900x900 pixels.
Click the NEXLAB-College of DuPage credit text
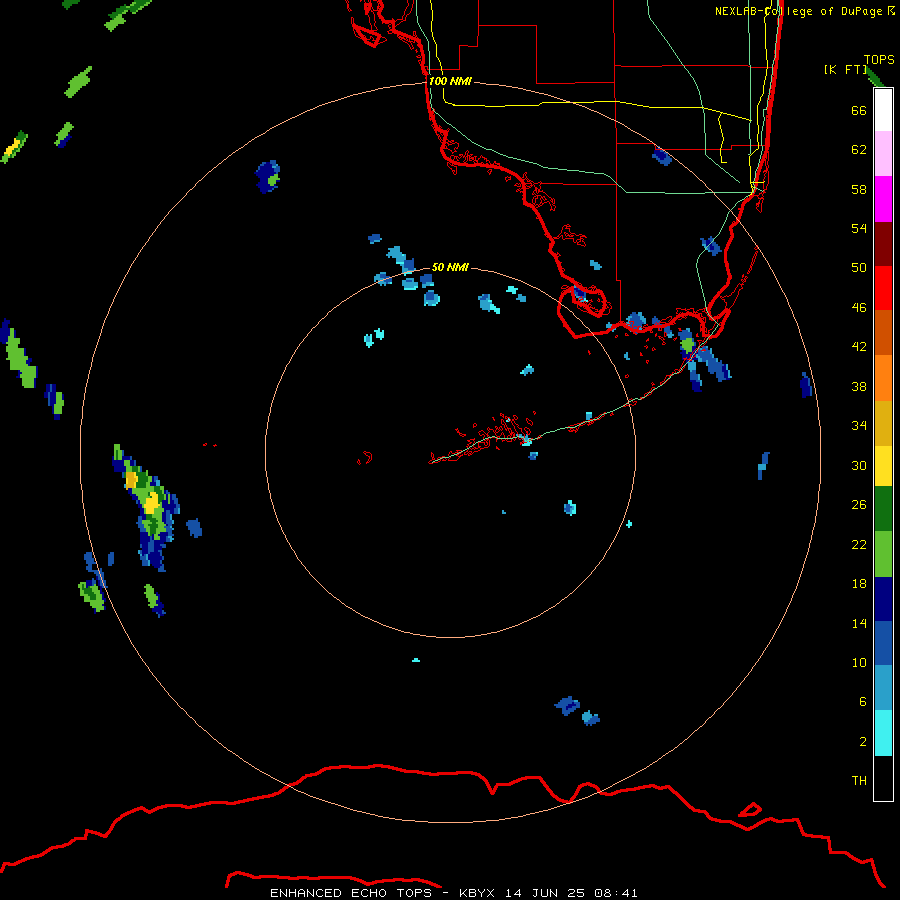click(x=804, y=11)
